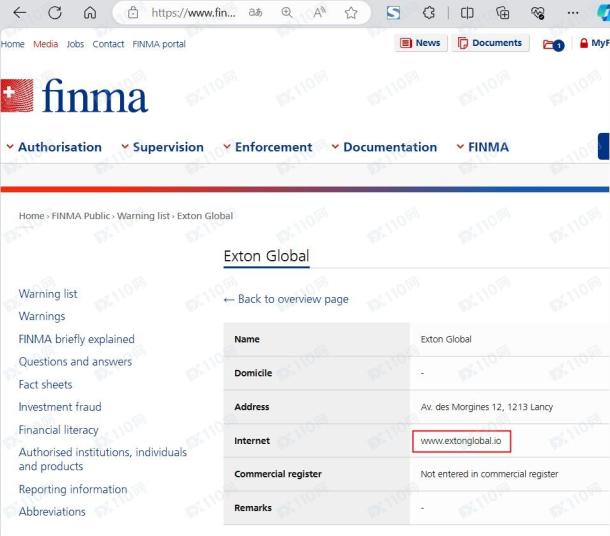Image resolution: width=610 pixels, height=536 pixels.
Task: Open Investment fraud in sidebar
Action: [x=60, y=407]
